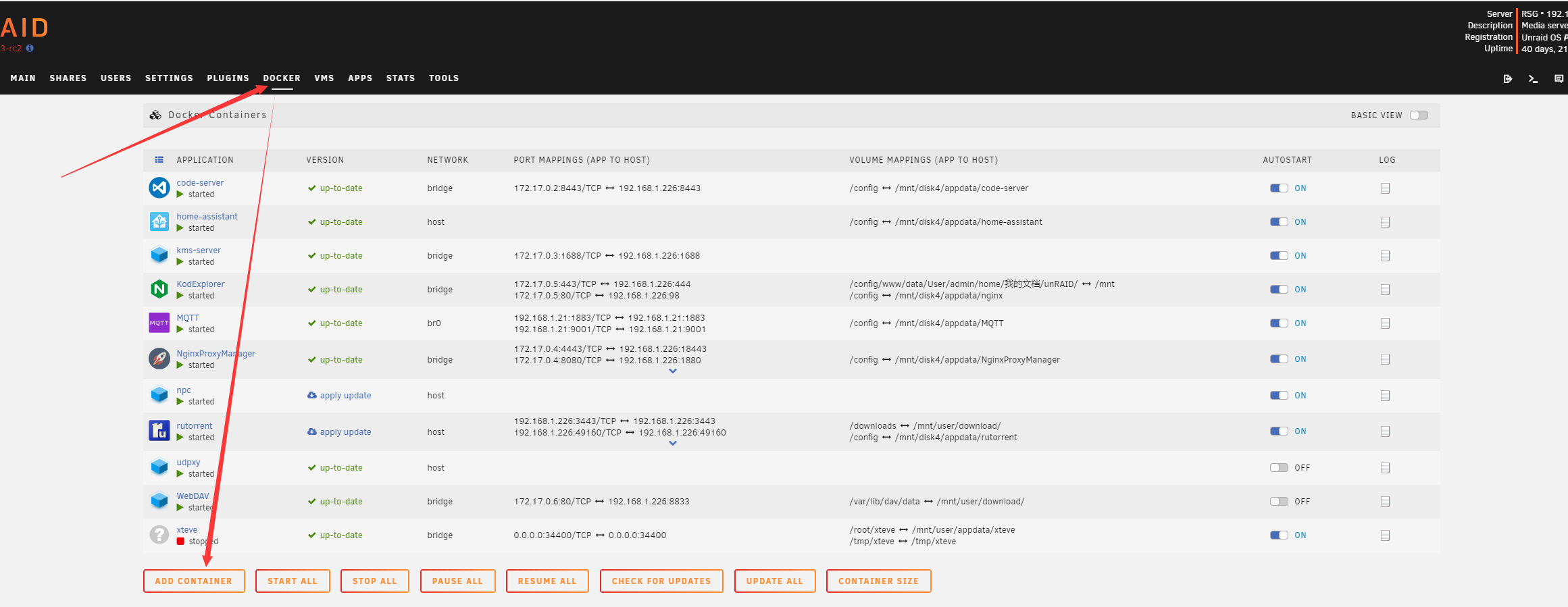Screen dimensions: 1568x607
Task: Click the UPDATE ALL button
Action: tap(775, 581)
